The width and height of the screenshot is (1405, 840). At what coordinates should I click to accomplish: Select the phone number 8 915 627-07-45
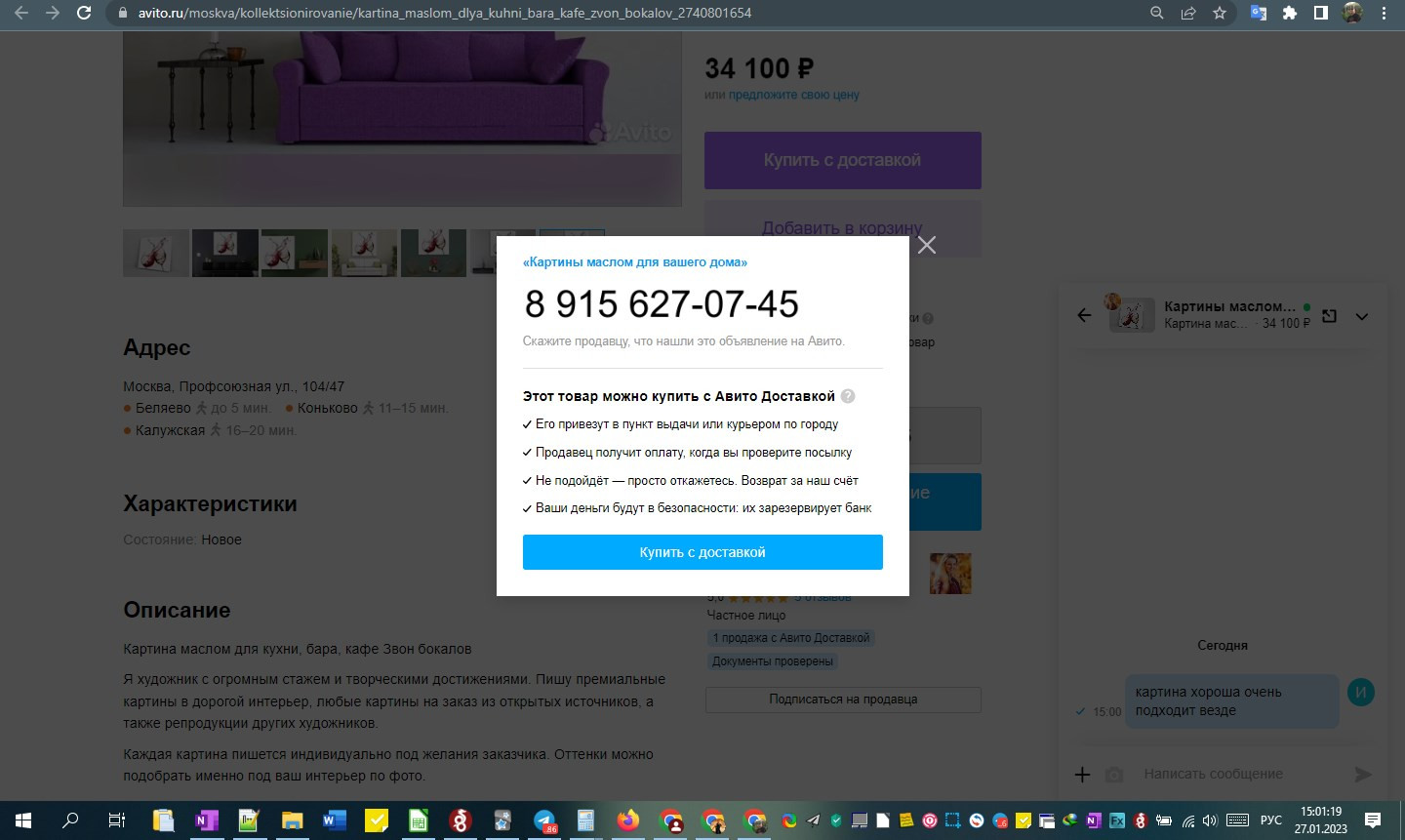click(662, 304)
